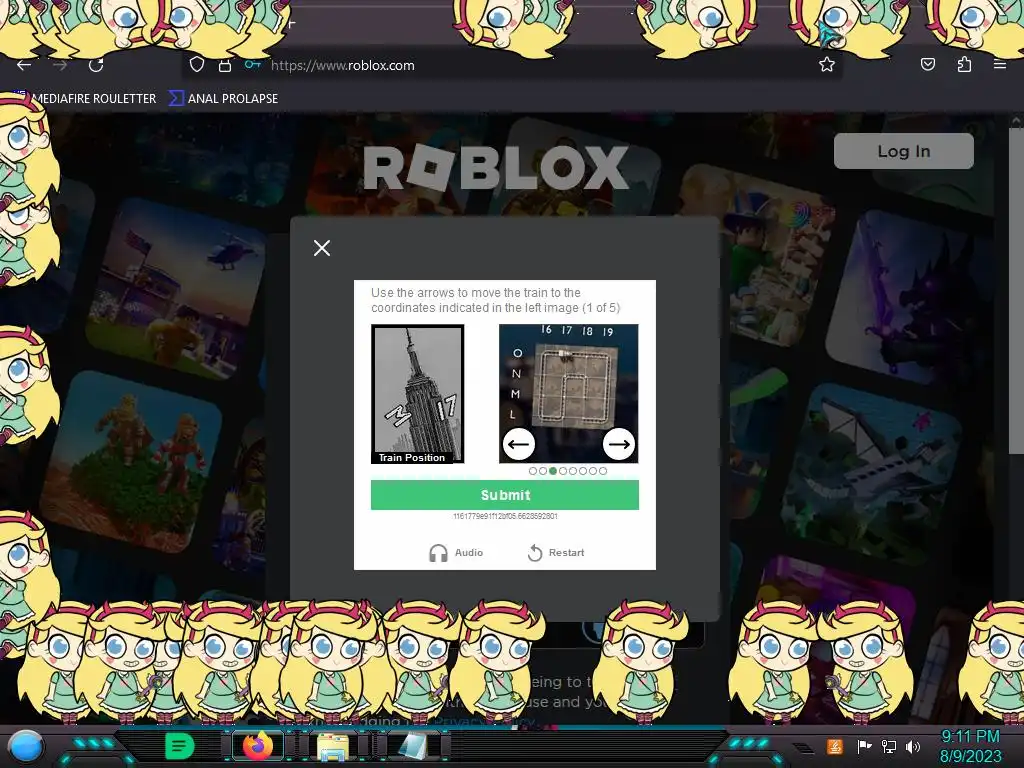
Task: Click the browser Forward arrow
Action: [59, 65]
